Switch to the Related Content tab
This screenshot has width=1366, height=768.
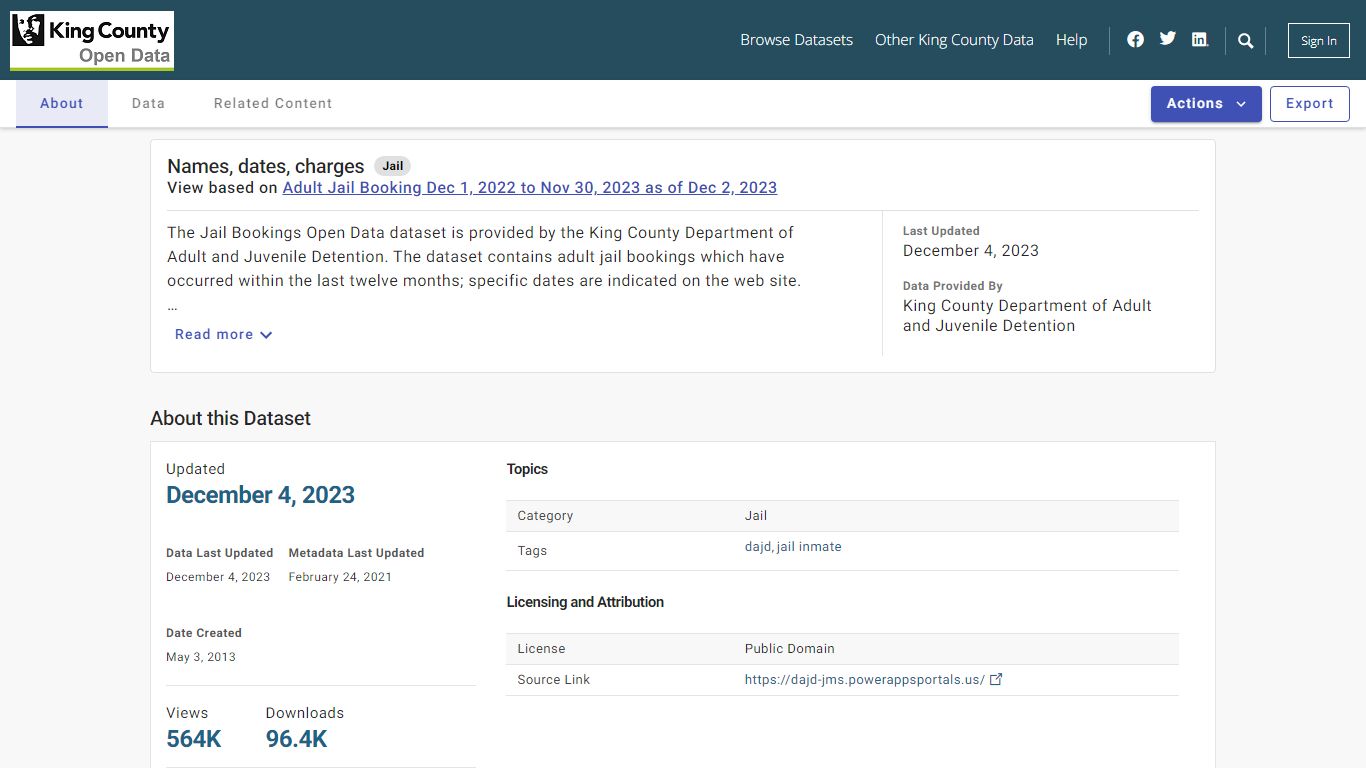tap(273, 104)
